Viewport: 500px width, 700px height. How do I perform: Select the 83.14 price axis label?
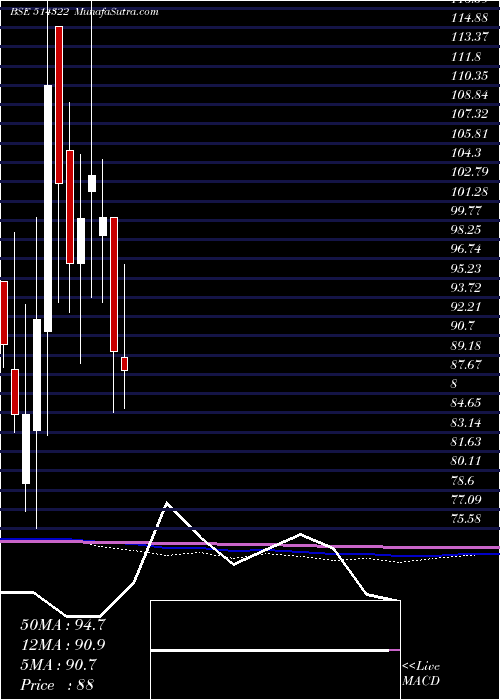click(466, 422)
